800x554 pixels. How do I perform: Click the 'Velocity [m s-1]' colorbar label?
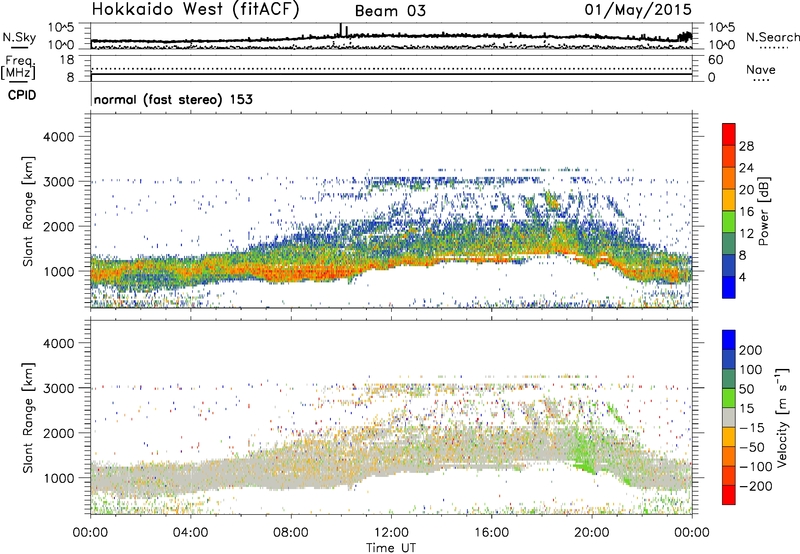coord(782,417)
